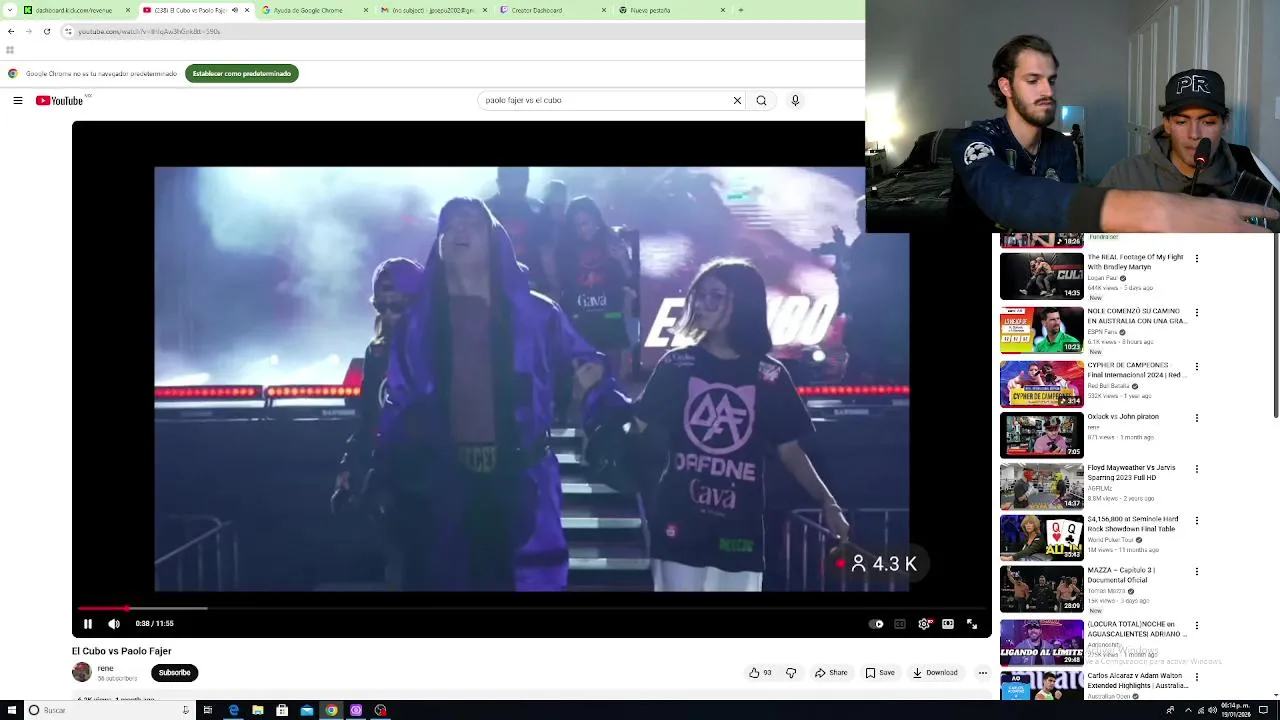
Task: Enter full screen mode
Action: (x=972, y=624)
